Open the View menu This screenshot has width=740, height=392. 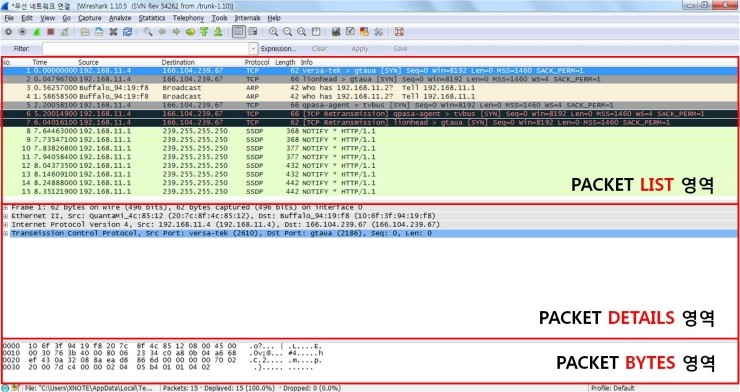pos(47,18)
